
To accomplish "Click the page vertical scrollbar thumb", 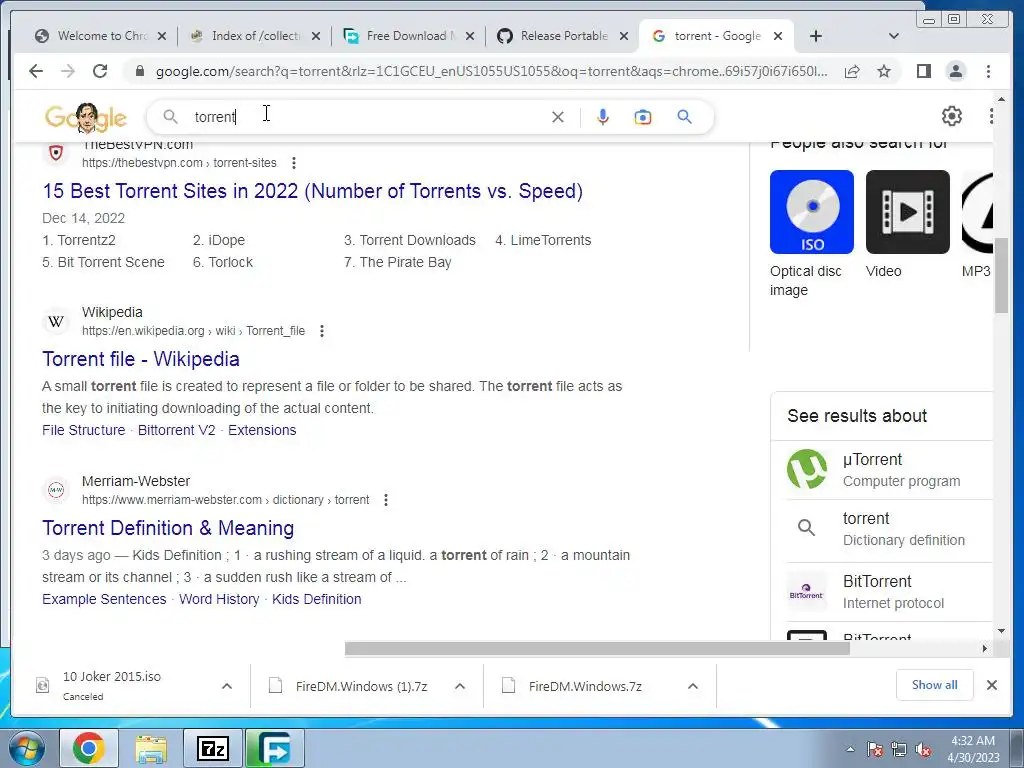I will pos(1002,276).
